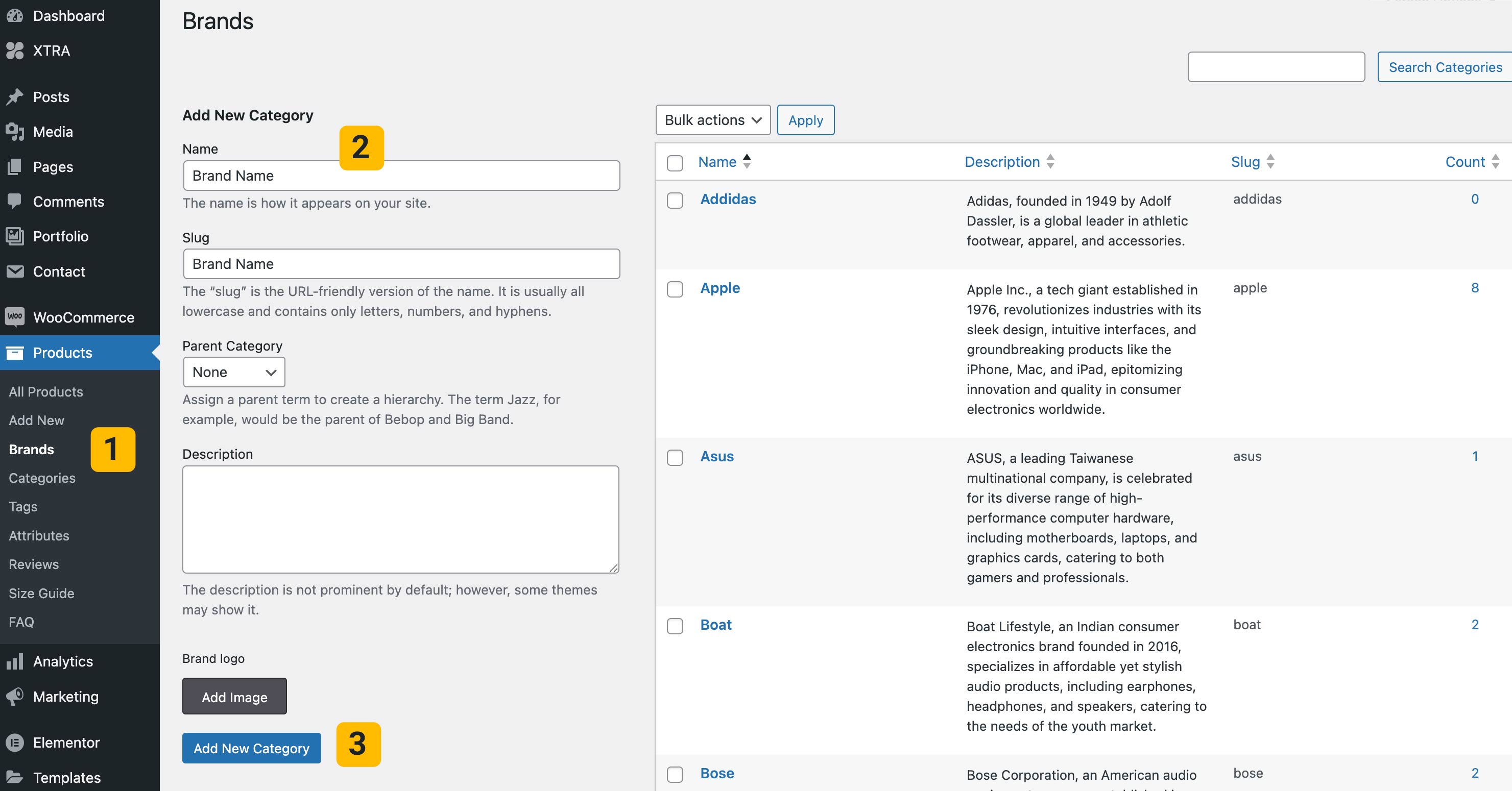The width and height of the screenshot is (1512, 791).
Task: Open the Categories submenu item
Action: [x=42, y=478]
